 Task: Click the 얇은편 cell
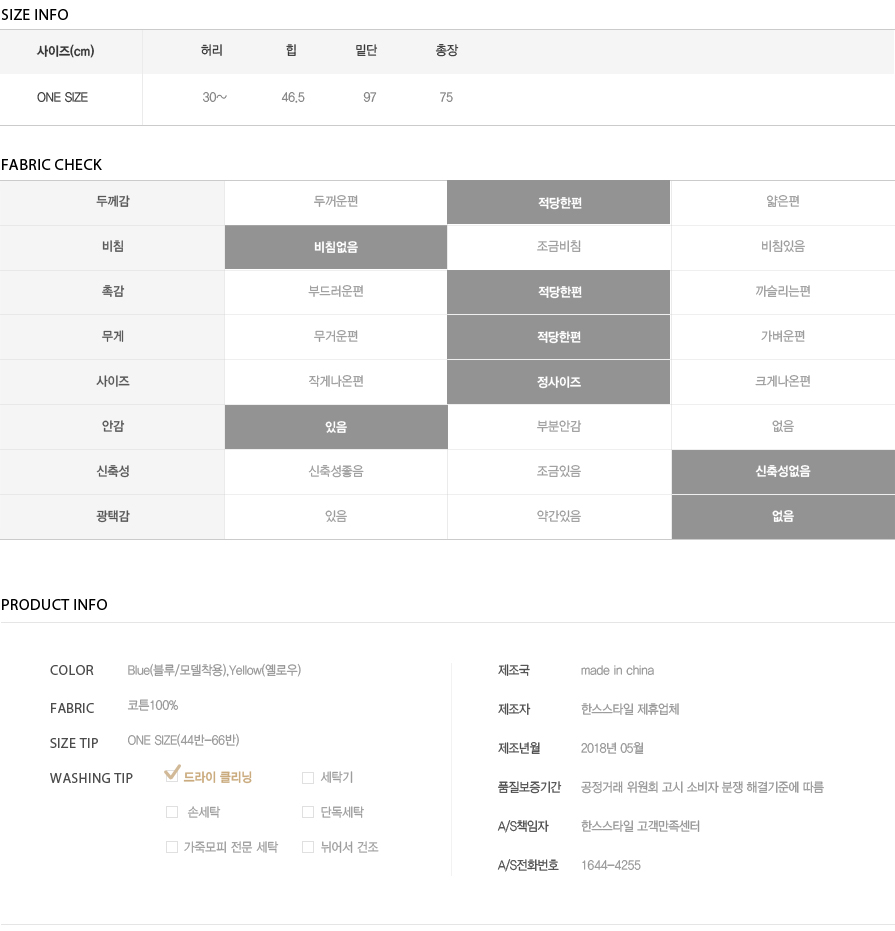pos(783,201)
